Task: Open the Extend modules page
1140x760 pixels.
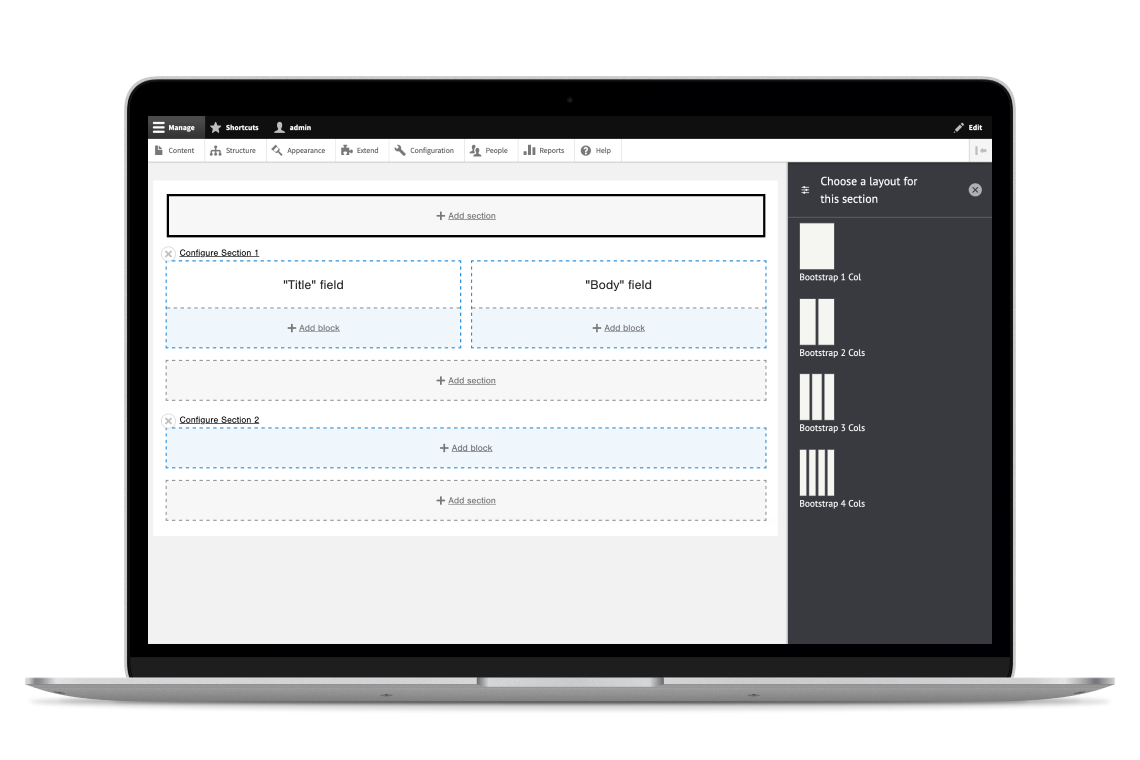Action: click(x=360, y=151)
